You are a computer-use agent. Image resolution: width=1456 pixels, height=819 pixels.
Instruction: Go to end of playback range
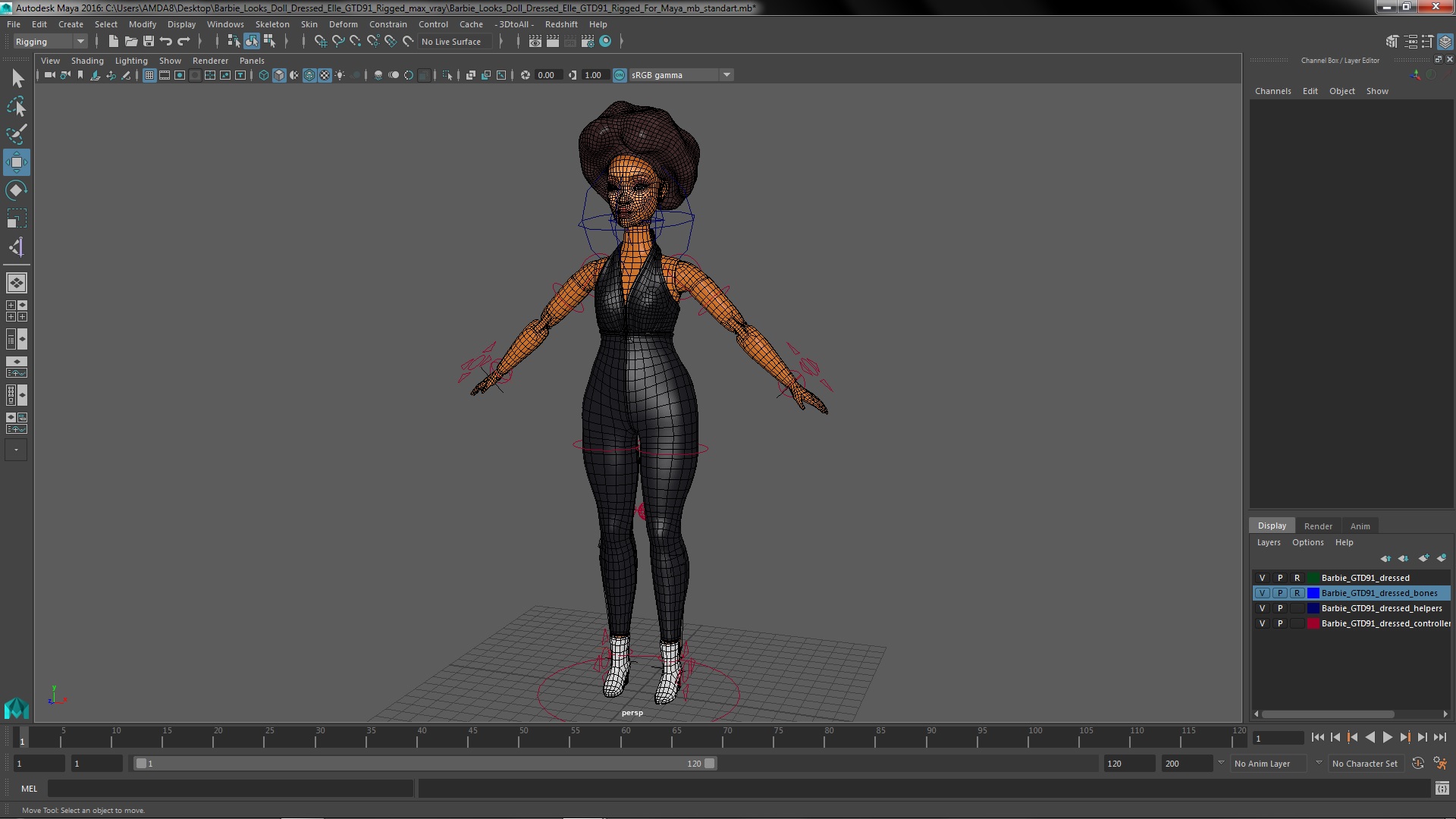tap(1439, 737)
